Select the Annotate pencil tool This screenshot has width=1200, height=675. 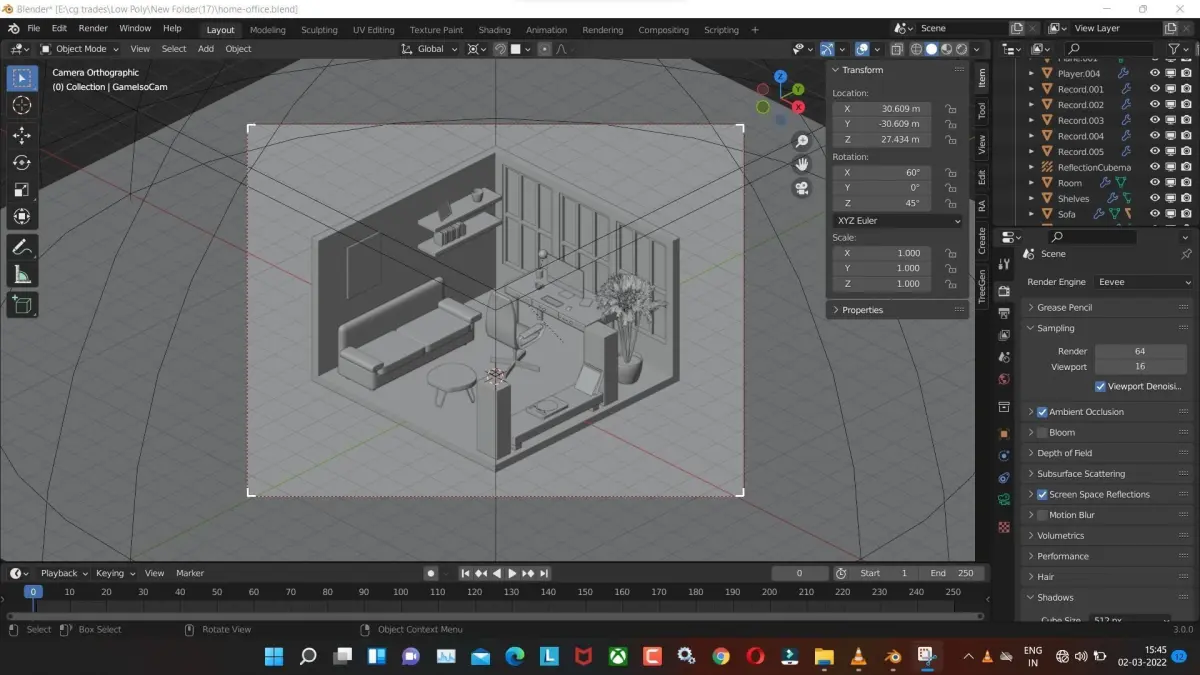pyautogui.click(x=22, y=247)
